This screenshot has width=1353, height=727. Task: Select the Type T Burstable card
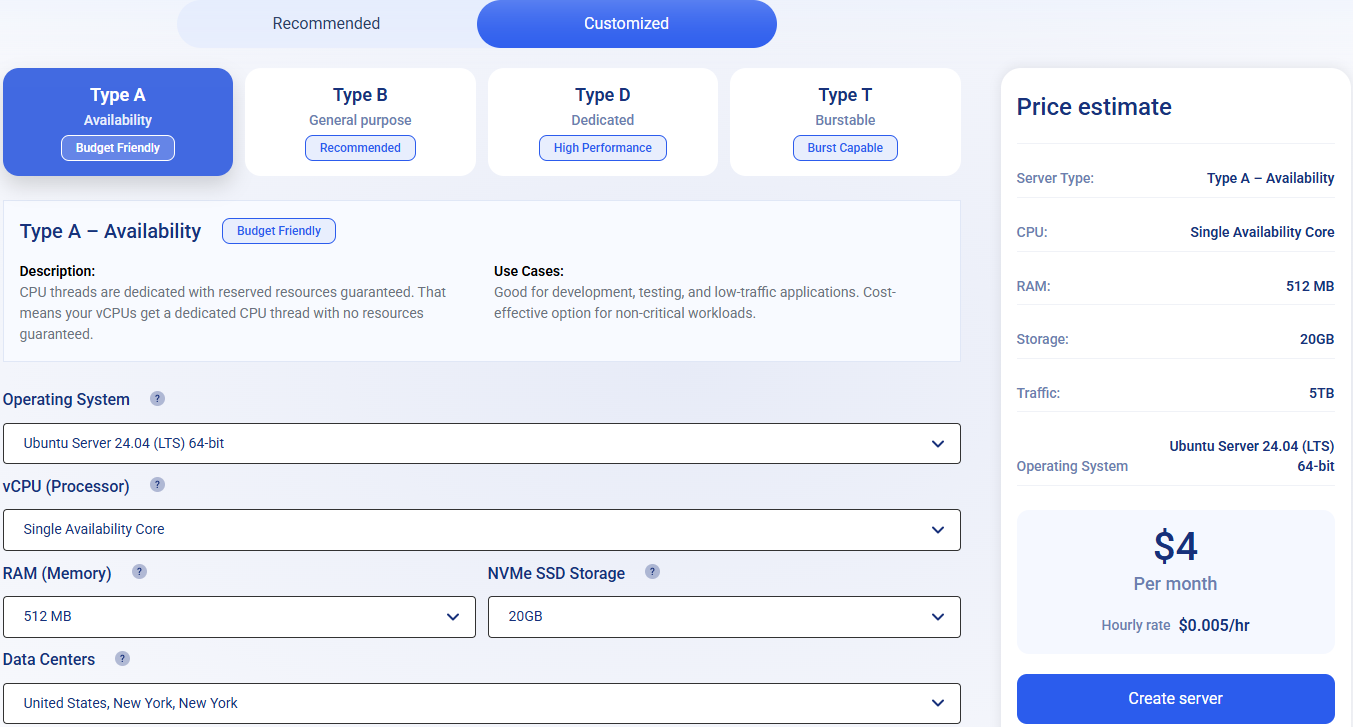point(845,122)
